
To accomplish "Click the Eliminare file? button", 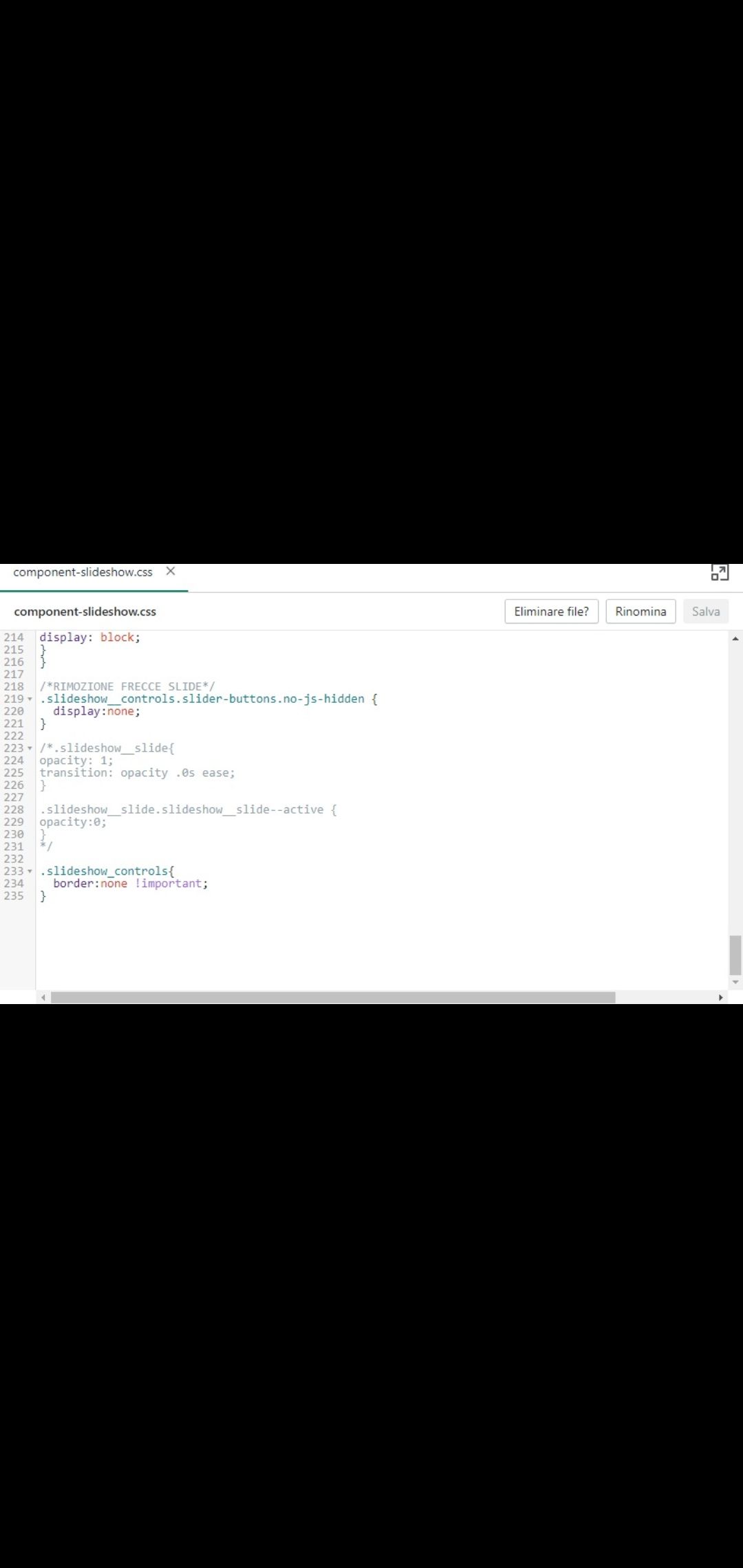I will pyautogui.click(x=552, y=611).
